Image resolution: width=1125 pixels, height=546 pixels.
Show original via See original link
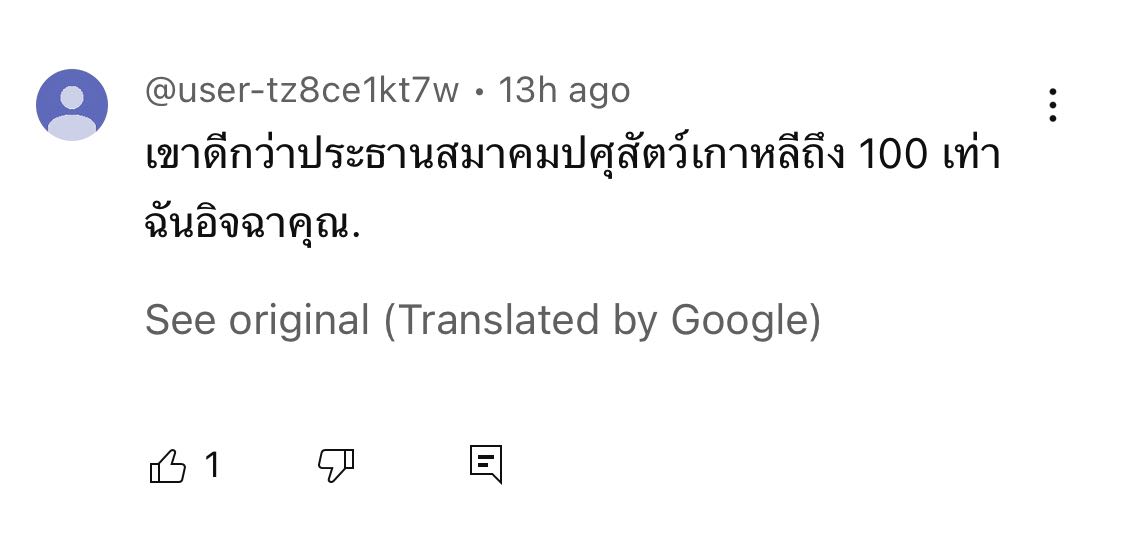(257, 320)
